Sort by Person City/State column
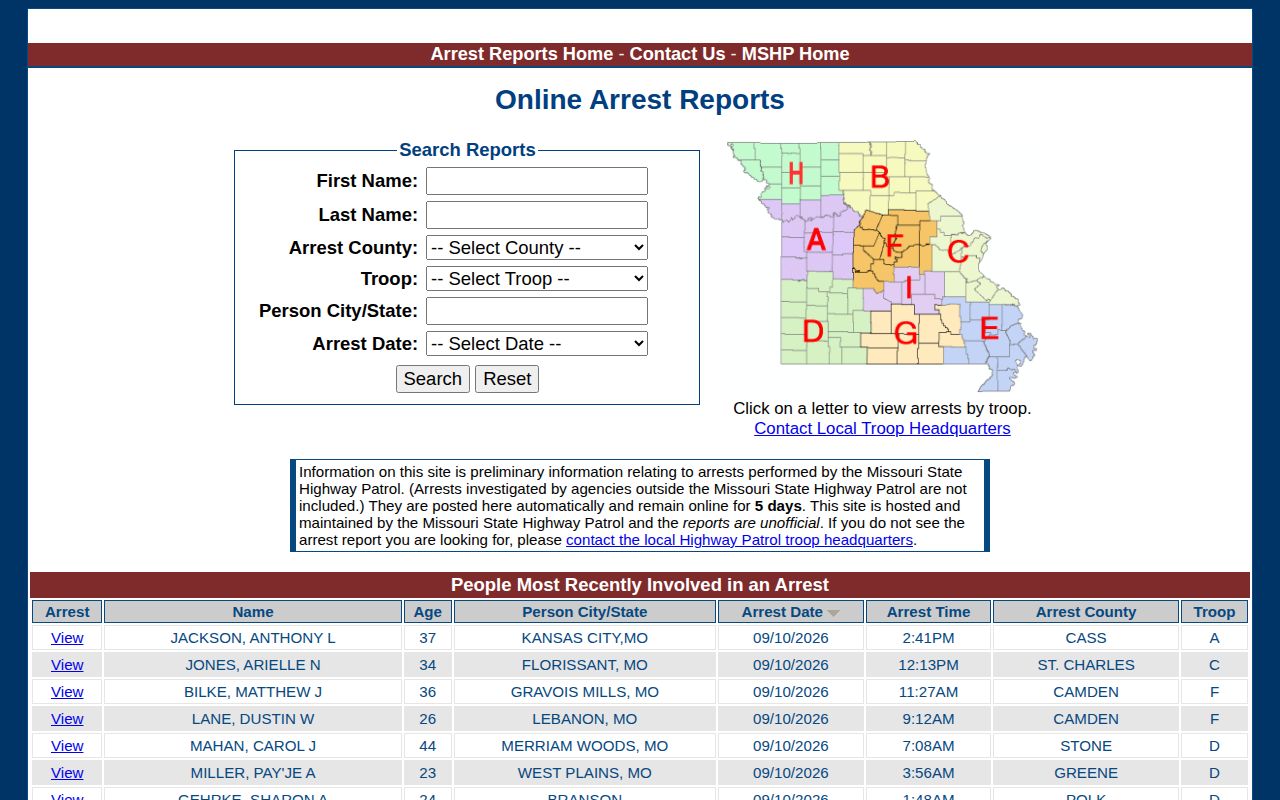Viewport: 1280px width, 800px height. pos(585,612)
